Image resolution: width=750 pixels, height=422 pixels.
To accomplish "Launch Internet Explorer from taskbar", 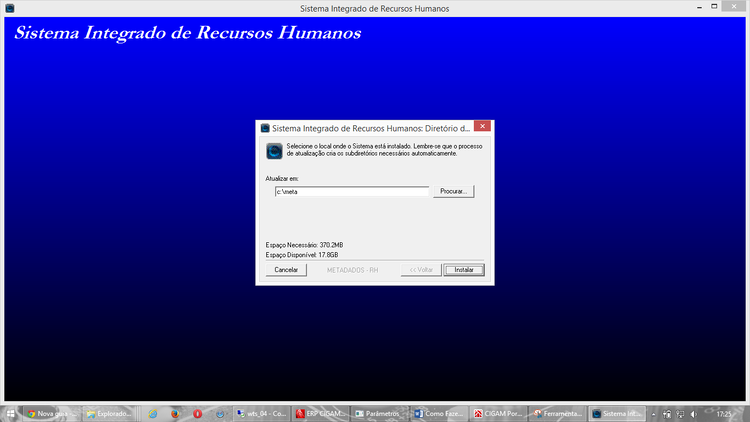I will coord(153,414).
